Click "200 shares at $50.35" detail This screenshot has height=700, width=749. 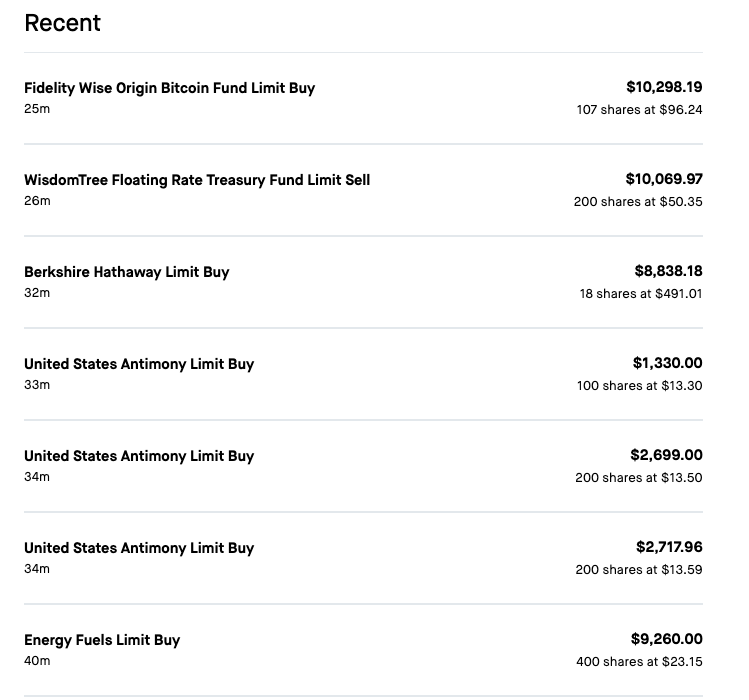tap(638, 202)
